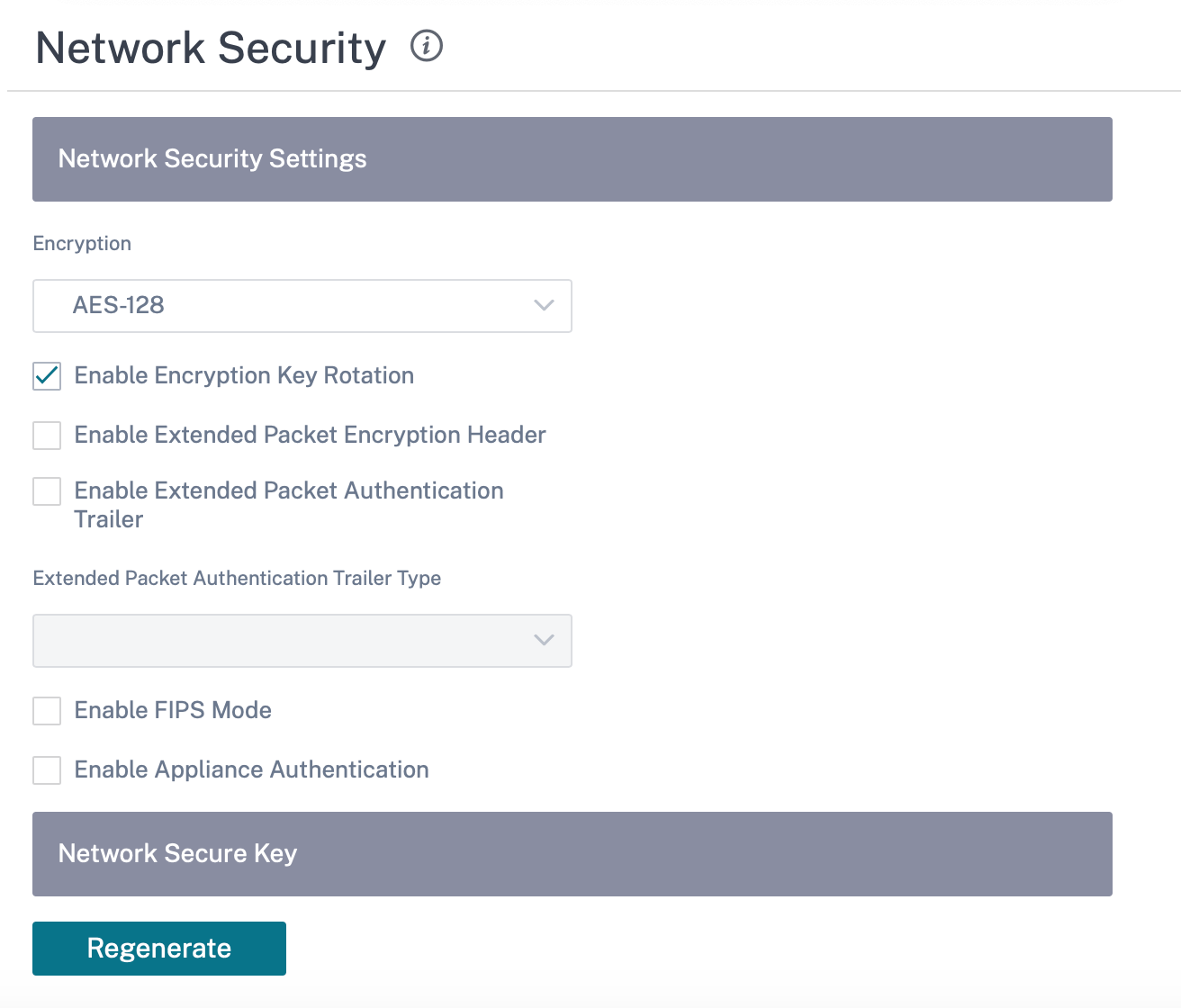Select the Network Security Settings header
Screen dimensions: 1181x1008
[x=572, y=159]
